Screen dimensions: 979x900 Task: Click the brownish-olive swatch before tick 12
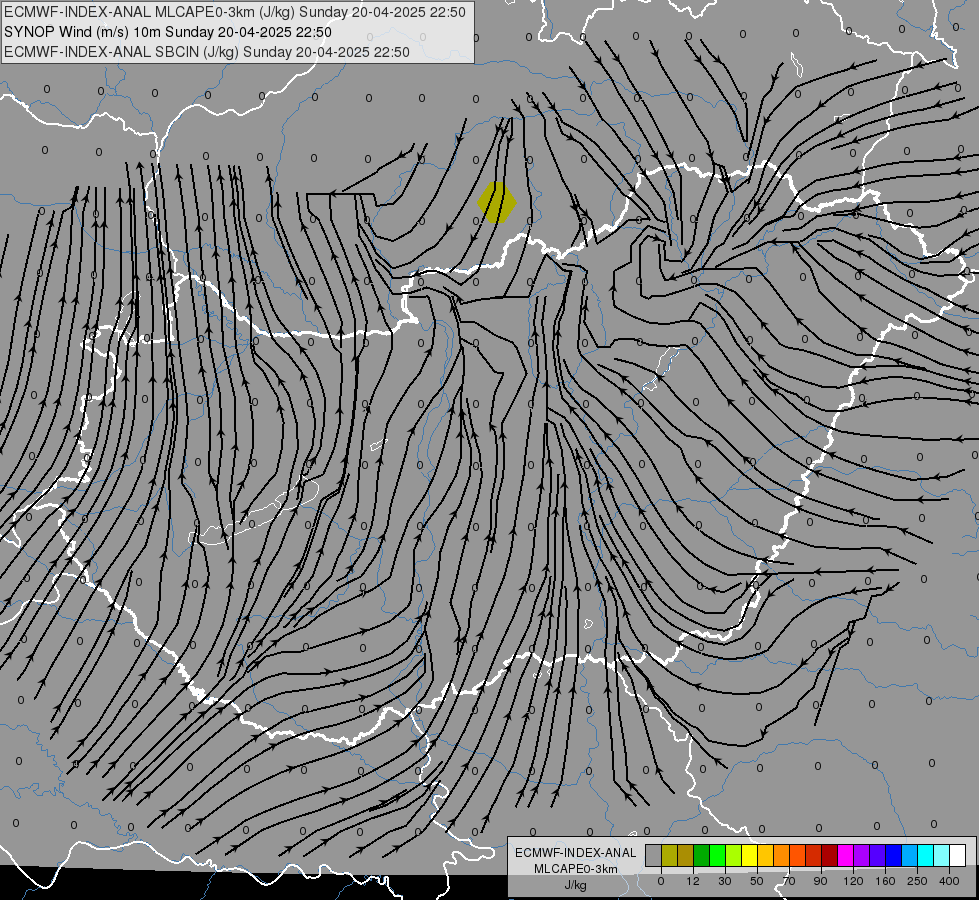point(686,855)
